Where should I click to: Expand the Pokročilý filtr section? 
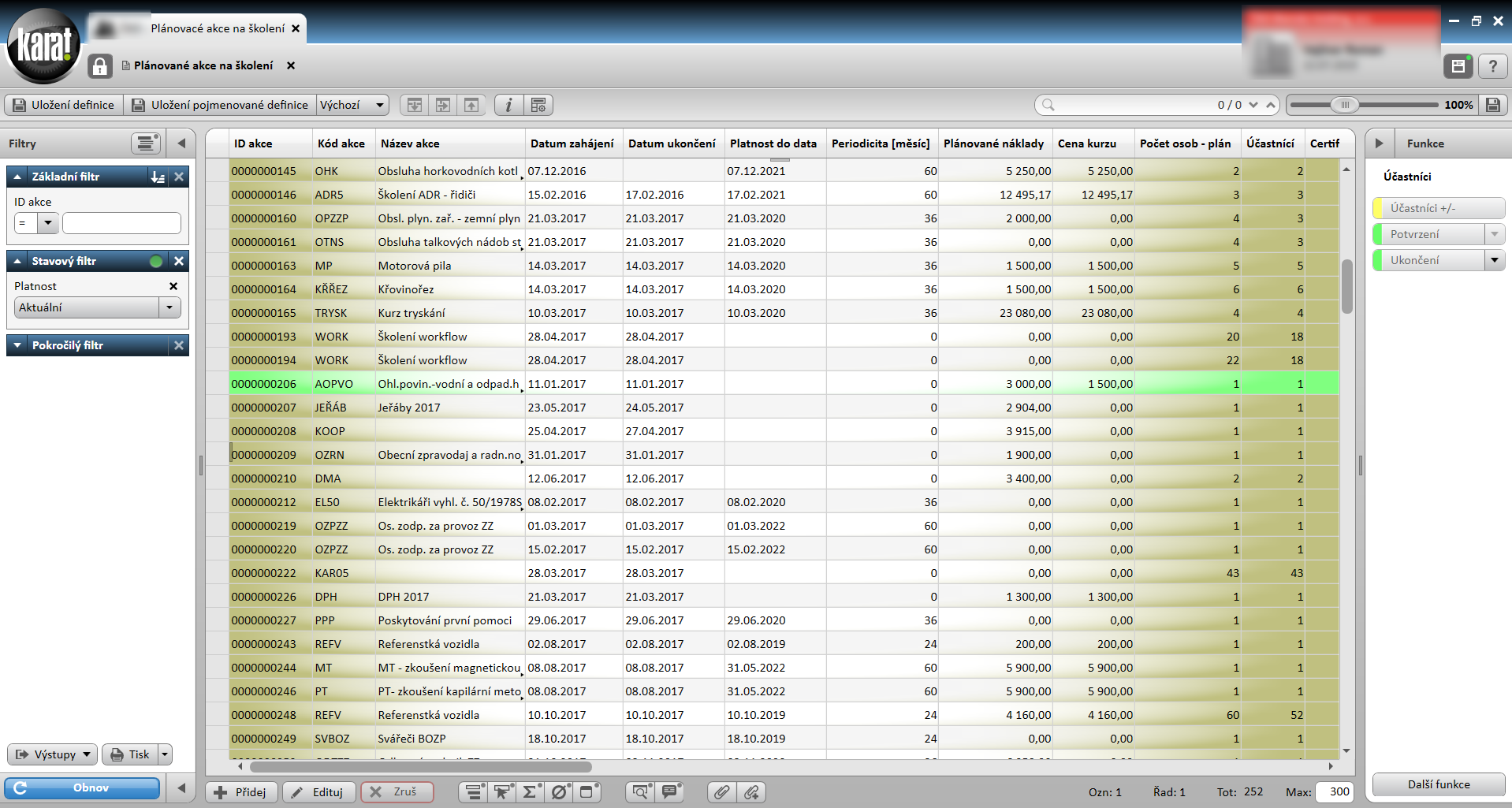point(17,345)
